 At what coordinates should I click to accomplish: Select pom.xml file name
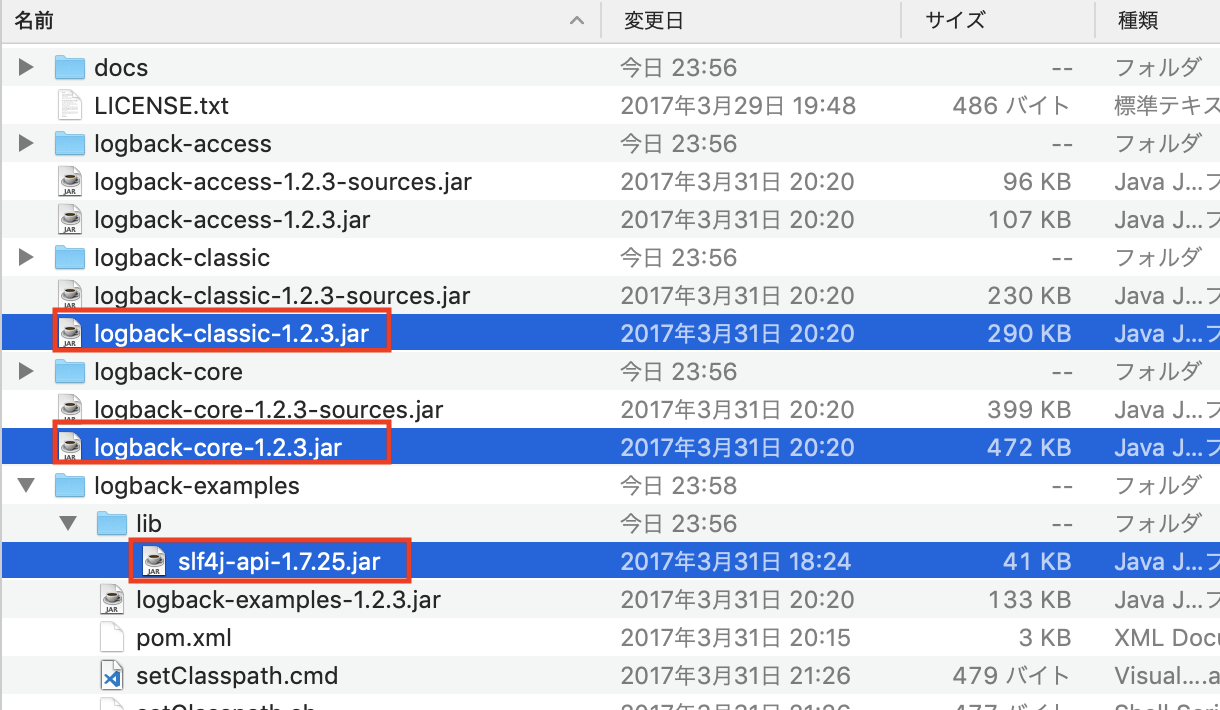[x=184, y=638]
